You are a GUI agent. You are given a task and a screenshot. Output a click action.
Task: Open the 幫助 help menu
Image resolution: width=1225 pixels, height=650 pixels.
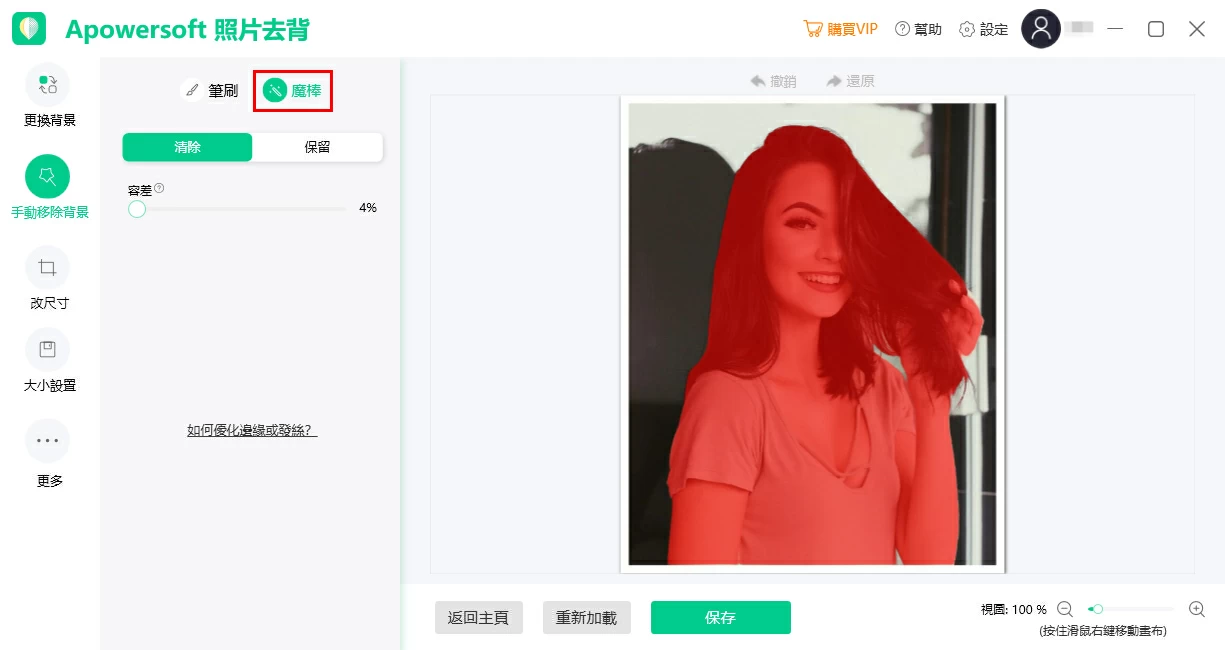pyautogui.click(x=918, y=29)
